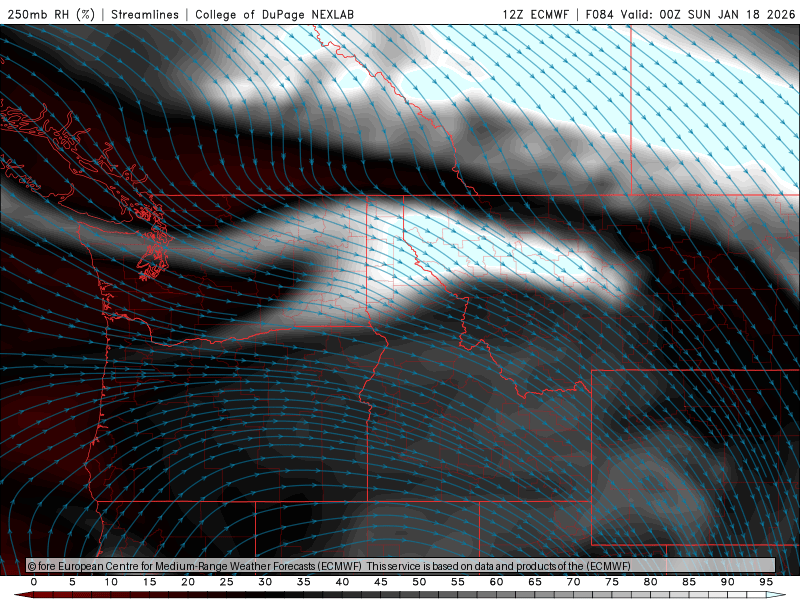The image size is (800, 600).
Task: Click the colorbar label "60"
Action: 496,582
